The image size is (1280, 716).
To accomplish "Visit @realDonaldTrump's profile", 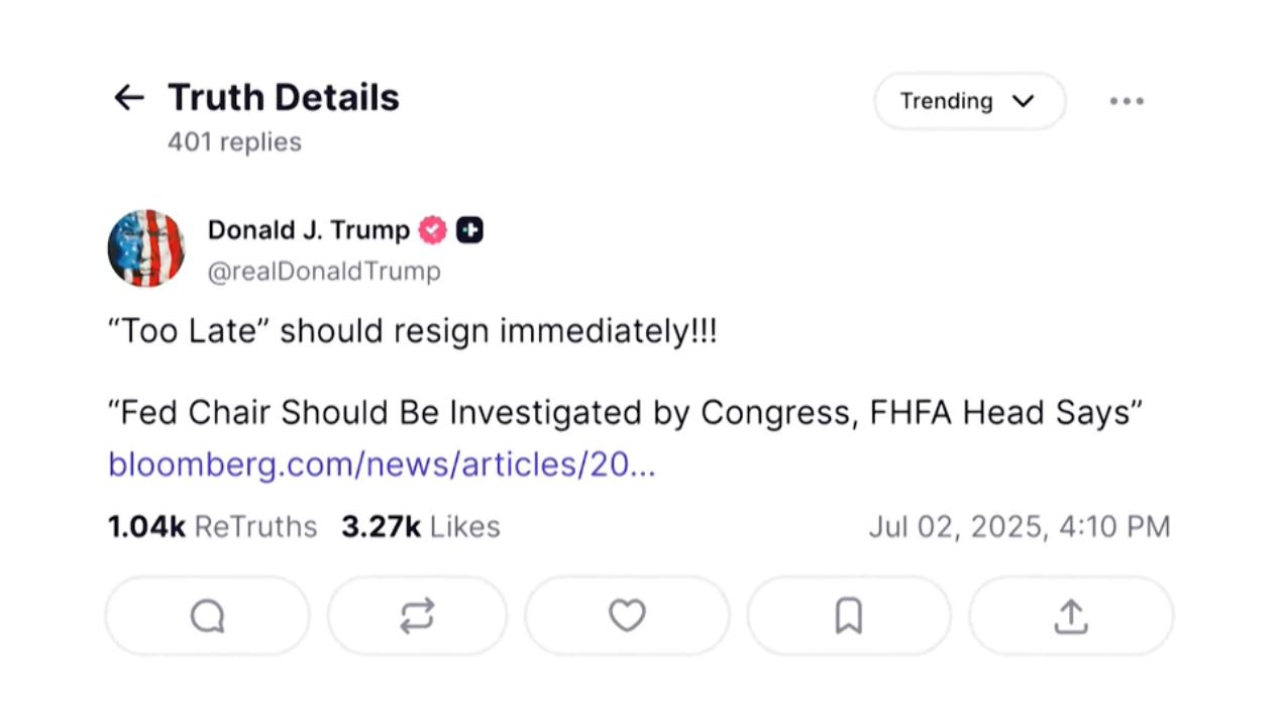I will click(323, 271).
